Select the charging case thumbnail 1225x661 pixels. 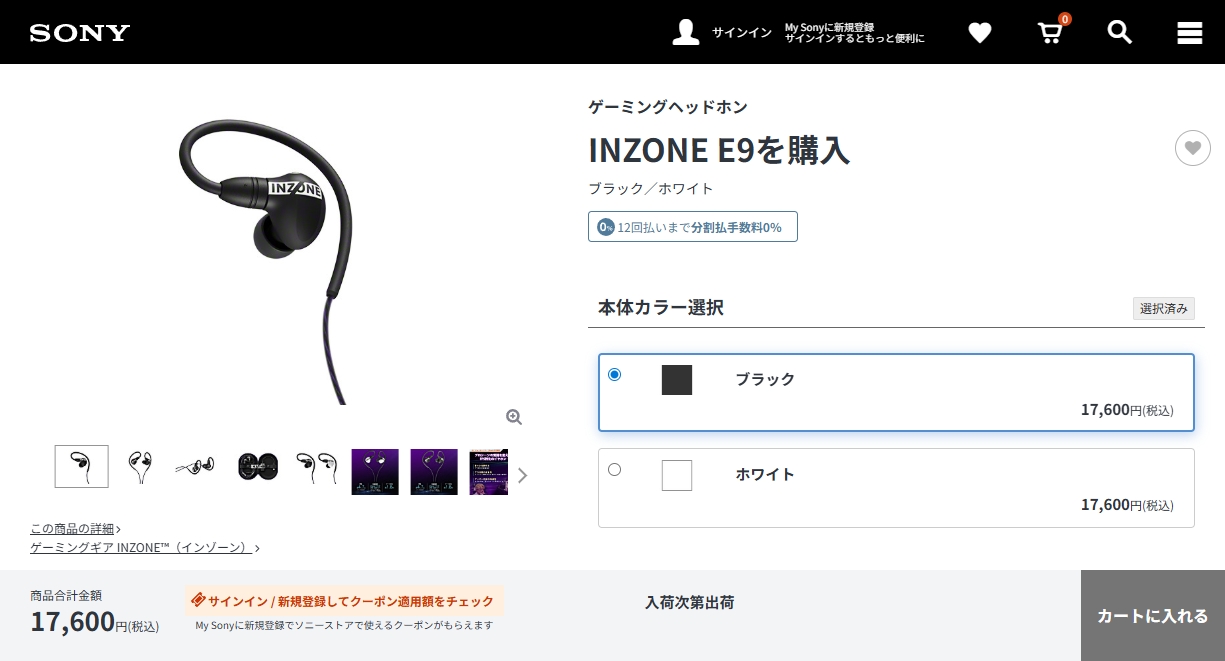click(258, 467)
